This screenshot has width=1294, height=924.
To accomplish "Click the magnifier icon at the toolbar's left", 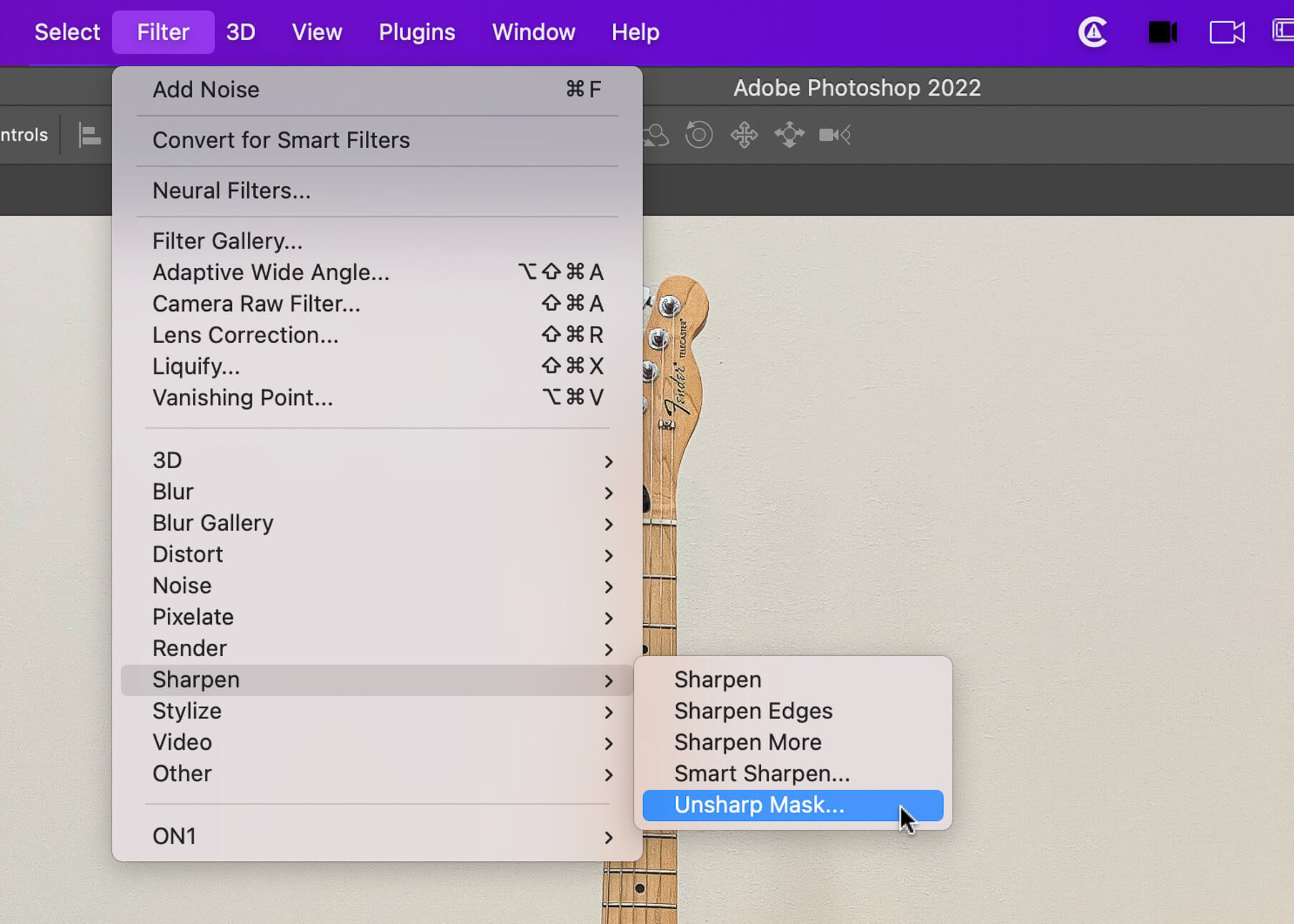I will tap(655, 134).
